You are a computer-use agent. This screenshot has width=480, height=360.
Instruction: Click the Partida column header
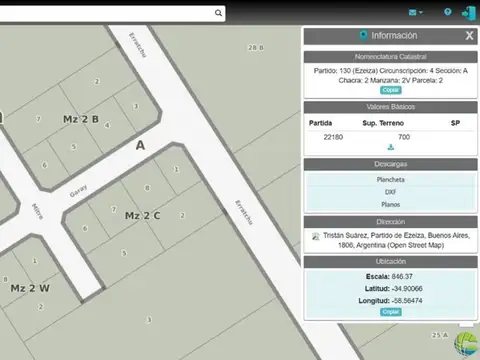[x=320, y=123]
